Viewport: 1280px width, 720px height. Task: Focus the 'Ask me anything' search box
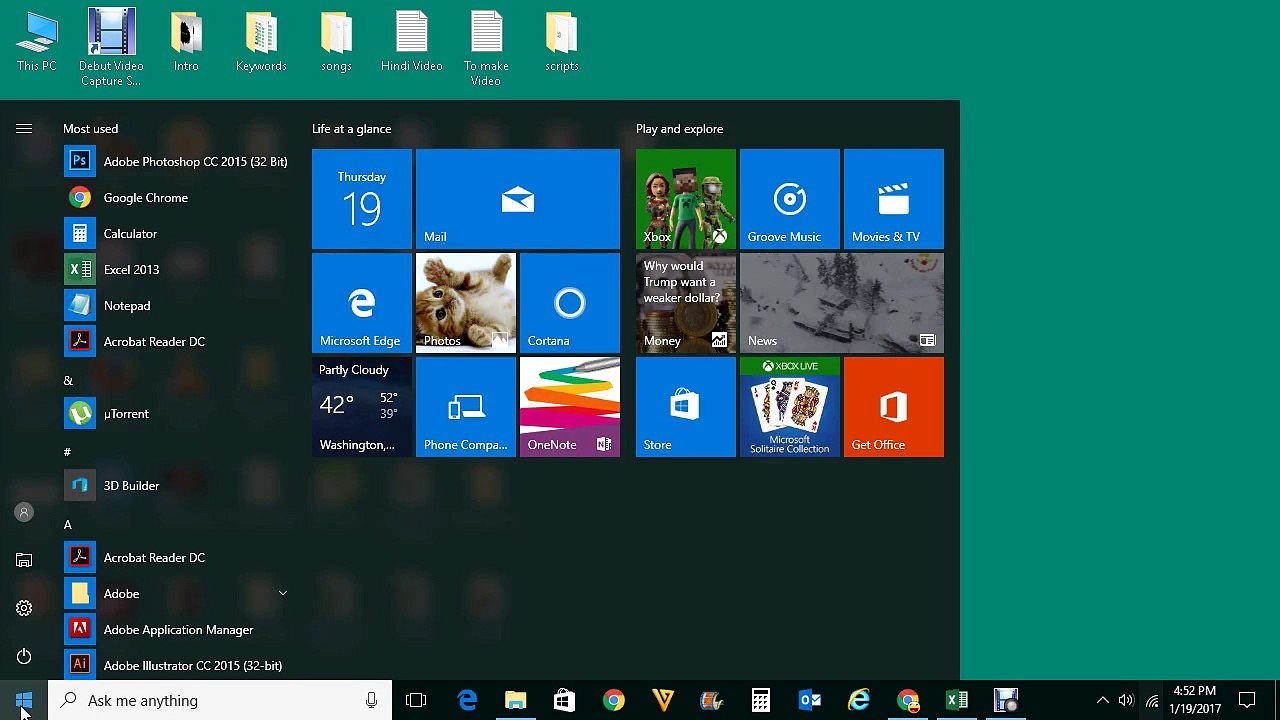point(220,700)
